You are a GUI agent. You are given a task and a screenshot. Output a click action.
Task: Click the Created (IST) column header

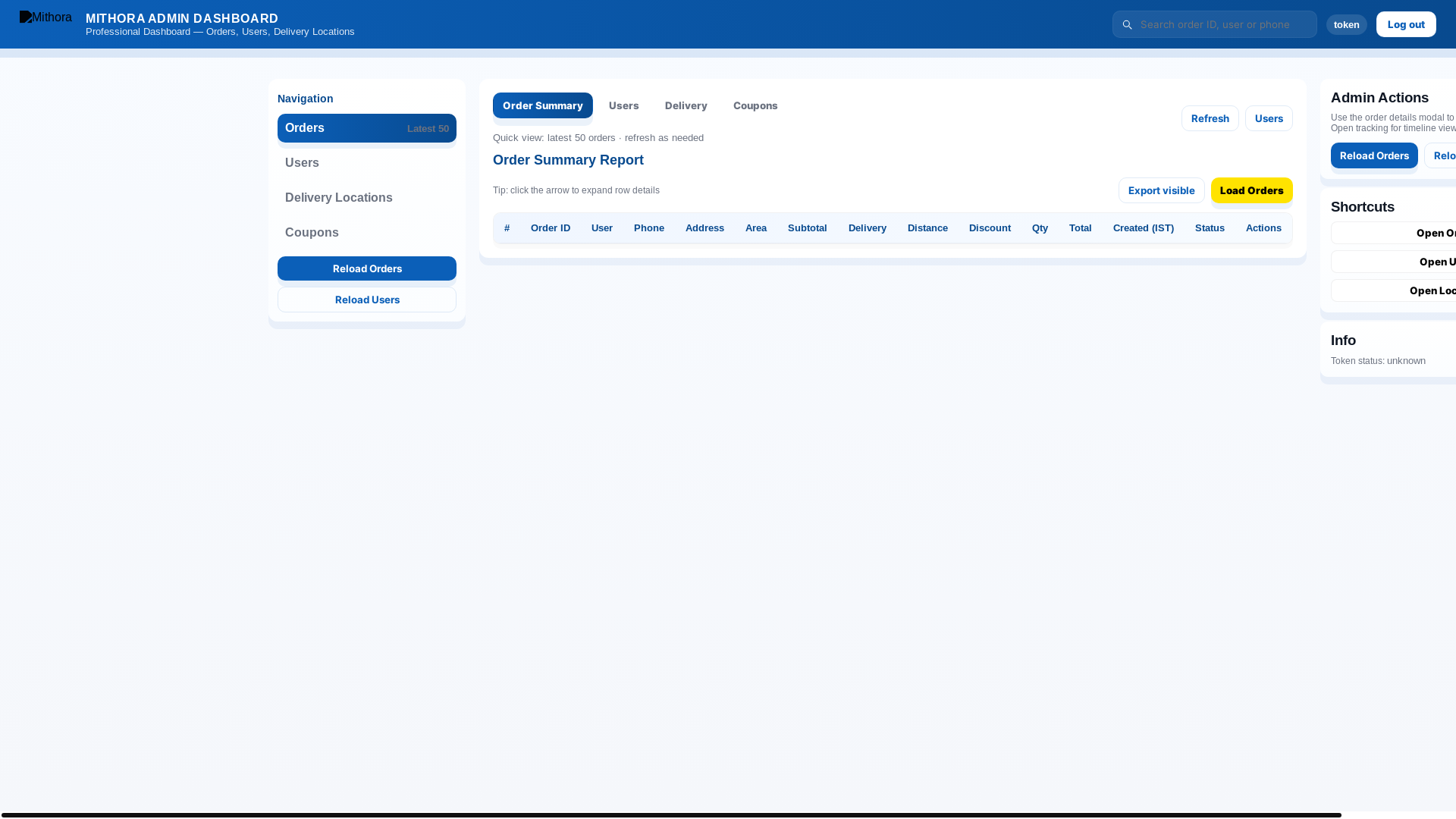click(x=1144, y=228)
